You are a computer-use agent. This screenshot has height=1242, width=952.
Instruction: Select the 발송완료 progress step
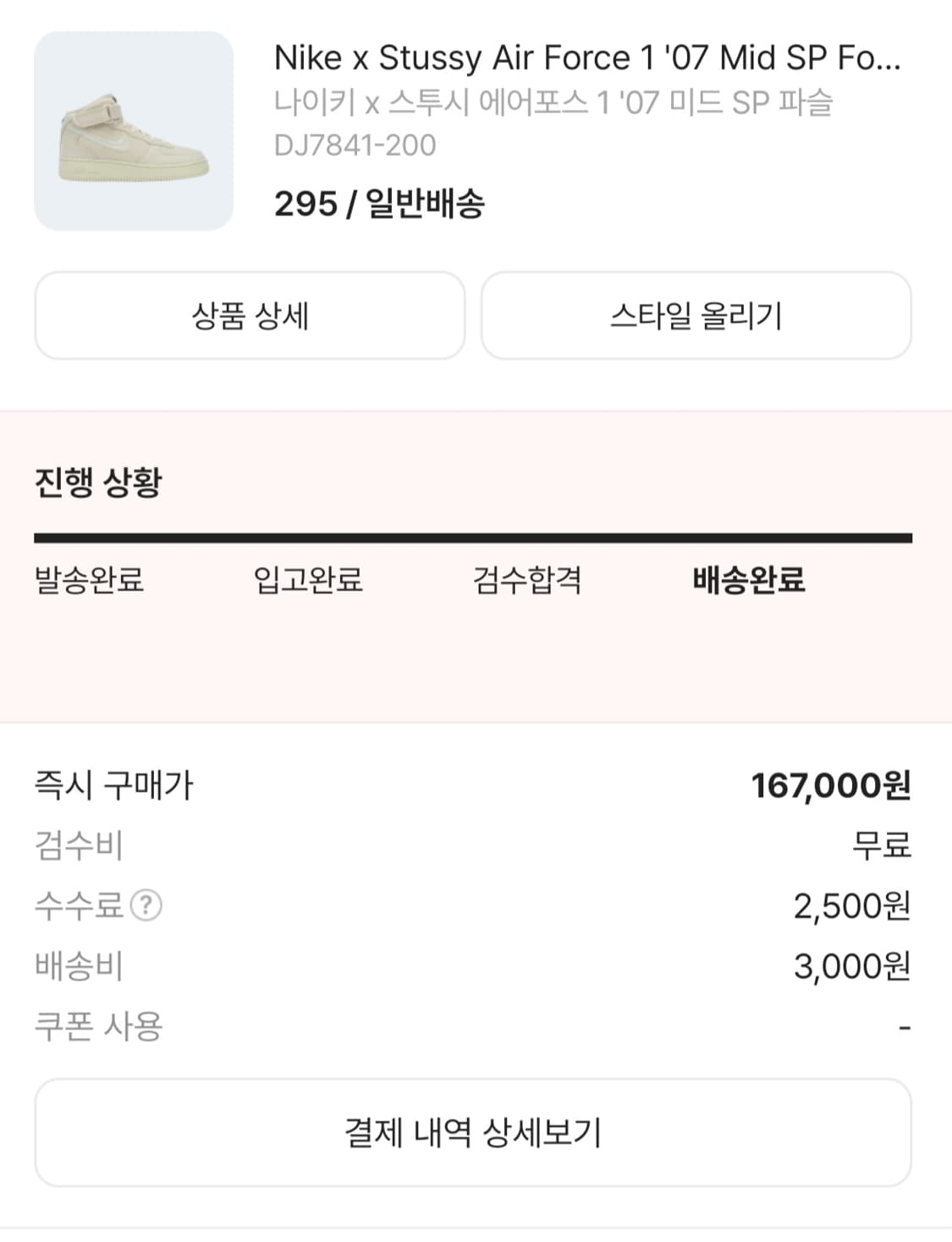click(x=89, y=580)
